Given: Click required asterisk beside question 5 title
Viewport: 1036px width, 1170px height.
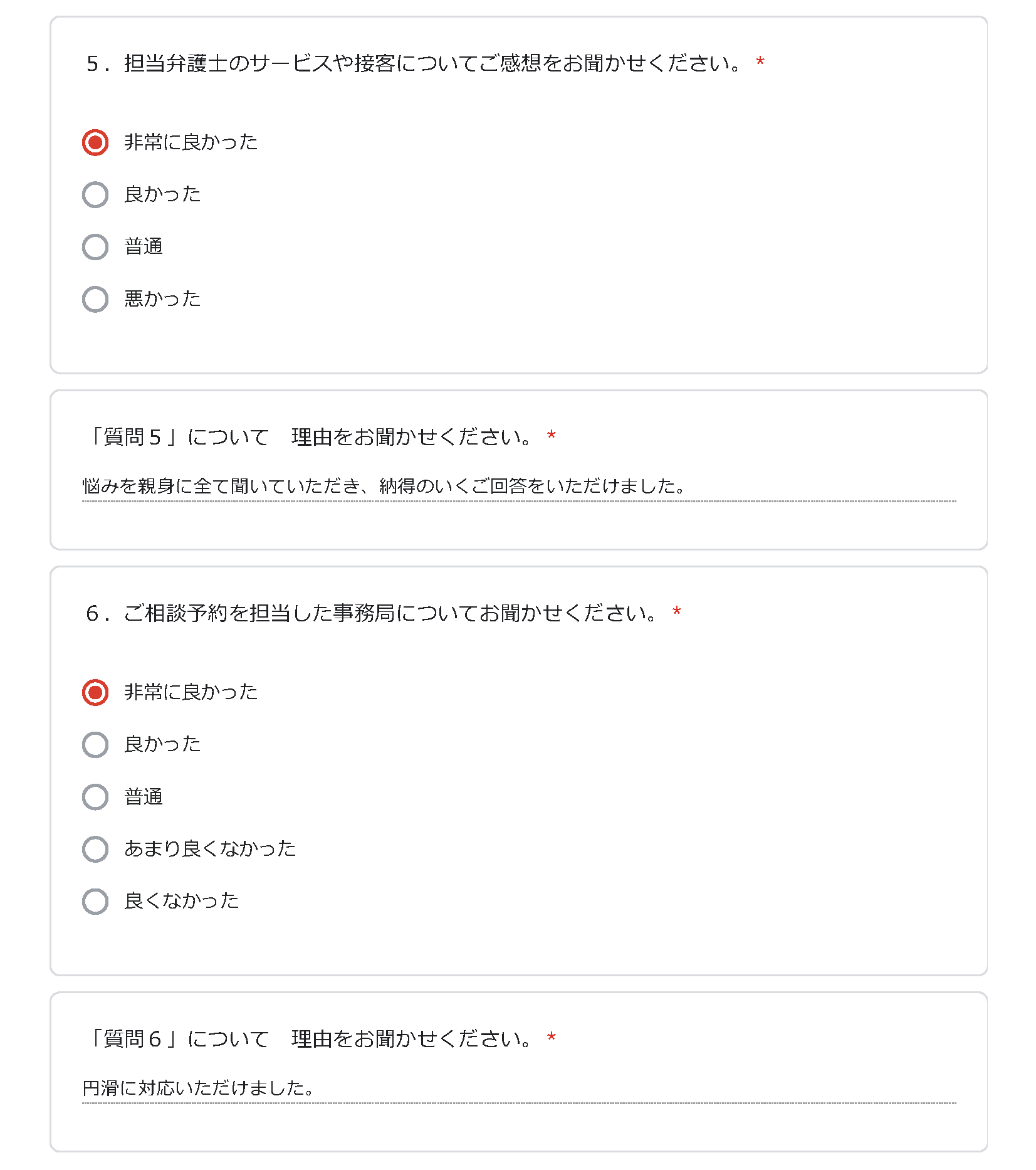Looking at the screenshot, I should coord(760,62).
